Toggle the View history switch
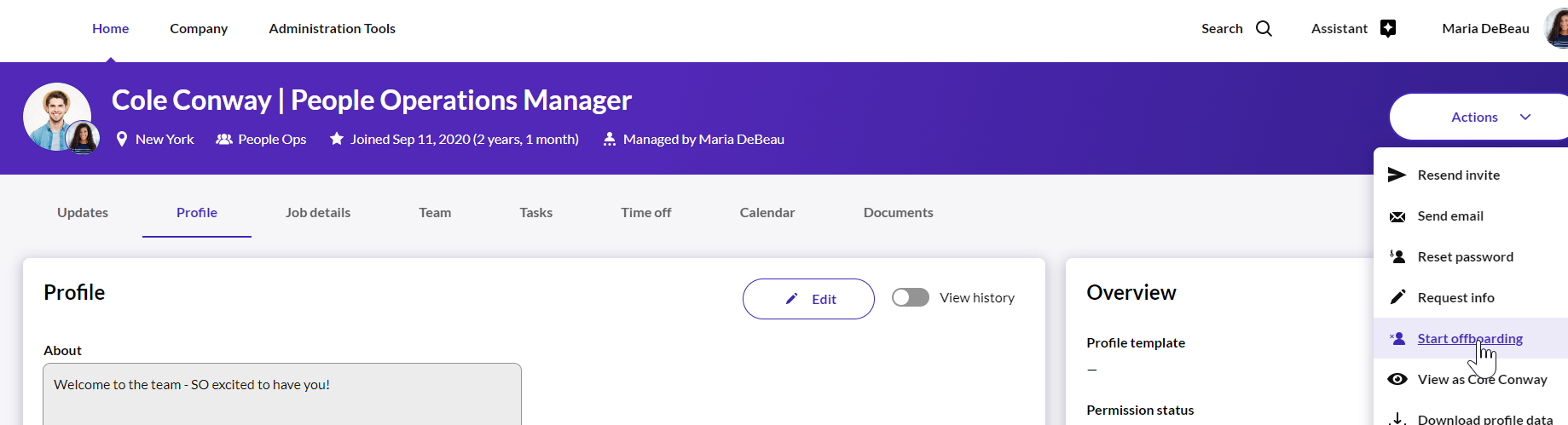Viewport: 1568px width, 425px height. click(910, 297)
